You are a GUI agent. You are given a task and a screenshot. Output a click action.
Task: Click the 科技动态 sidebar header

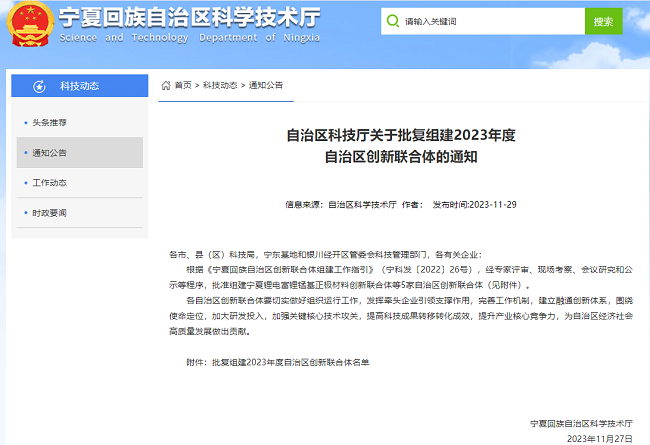[77, 87]
